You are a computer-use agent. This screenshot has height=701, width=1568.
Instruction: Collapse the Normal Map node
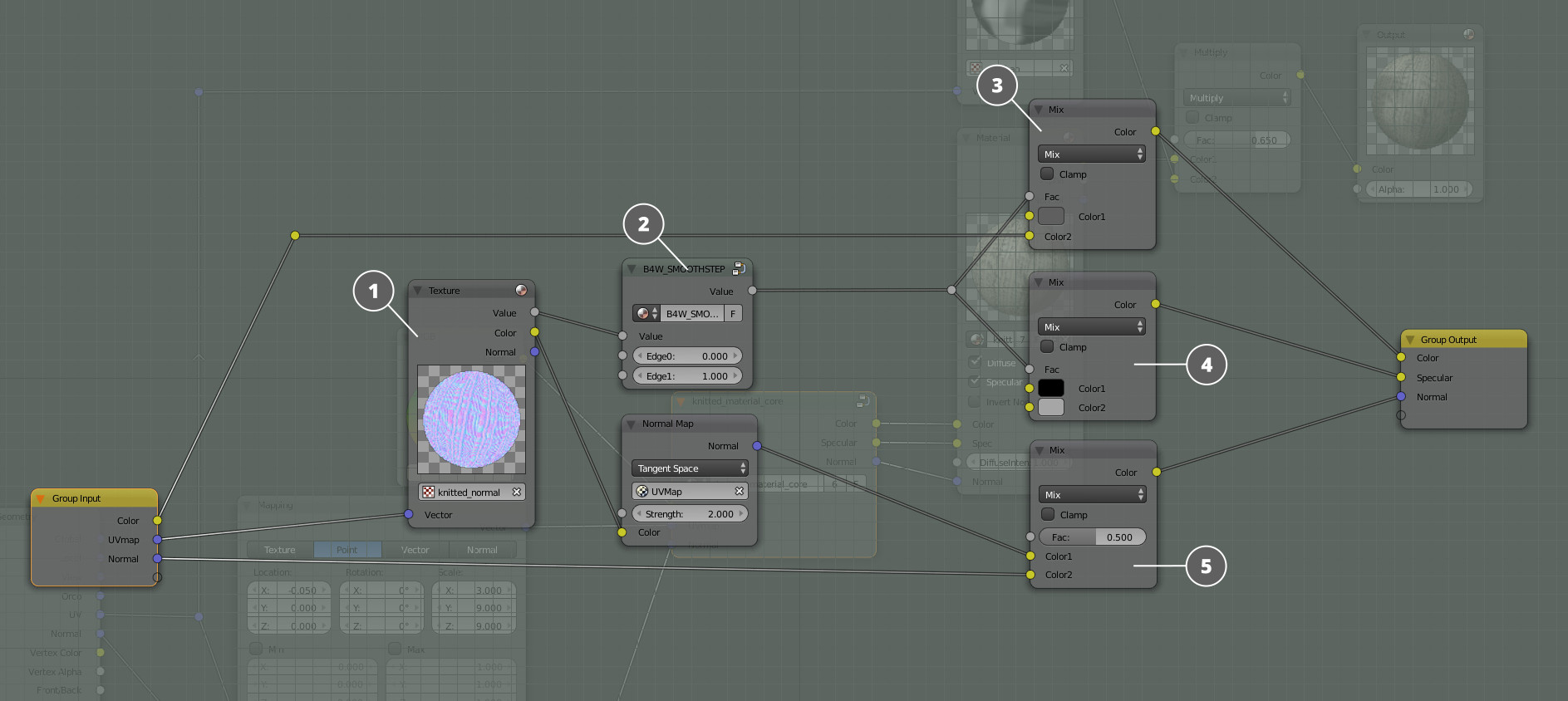tap(631, 424)
